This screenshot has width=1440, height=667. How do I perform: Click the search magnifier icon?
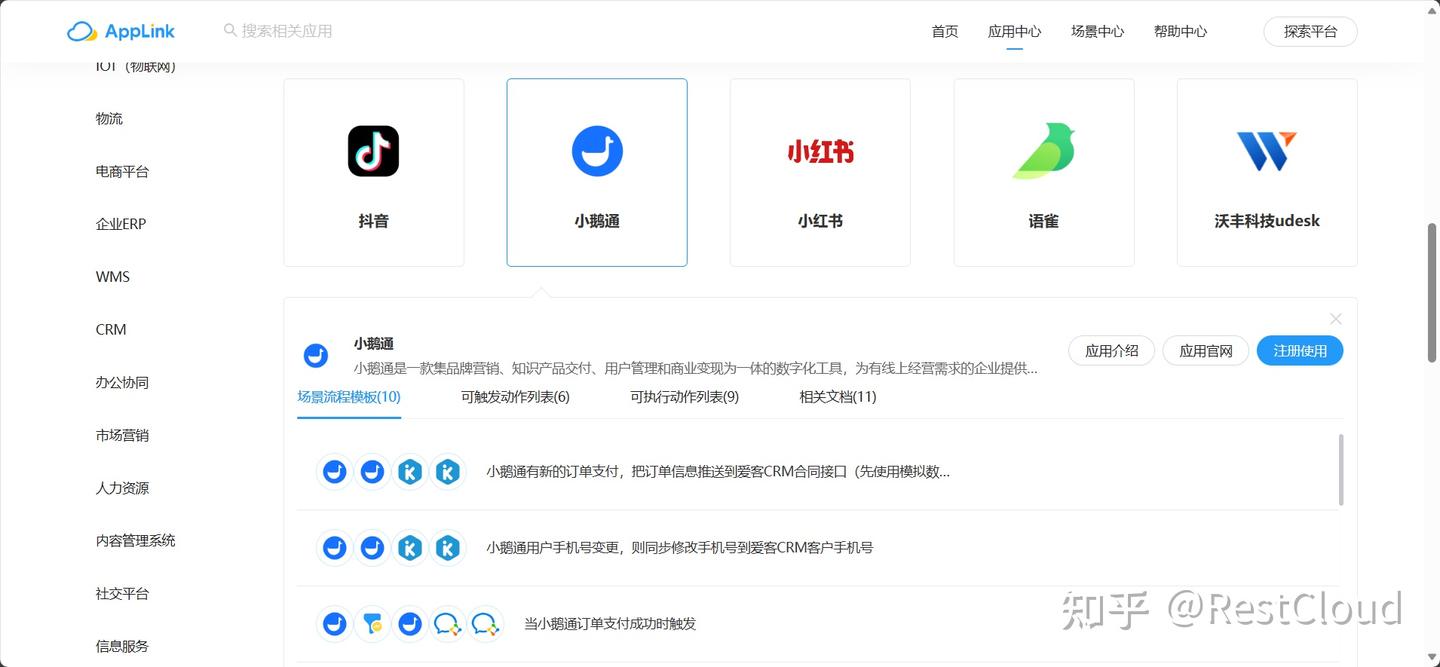click(231, 30)
